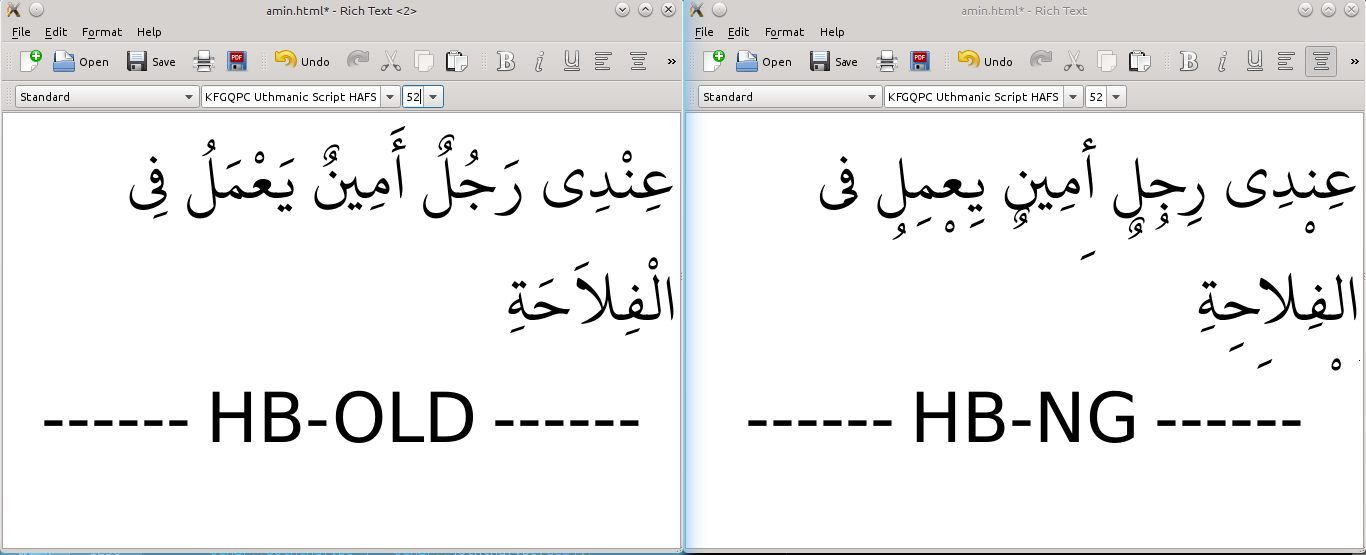Image resolution: width=1366 pixels, height=555 pixels.
Task: Click Print icon in right window
Action: click(x=887, y=61)
